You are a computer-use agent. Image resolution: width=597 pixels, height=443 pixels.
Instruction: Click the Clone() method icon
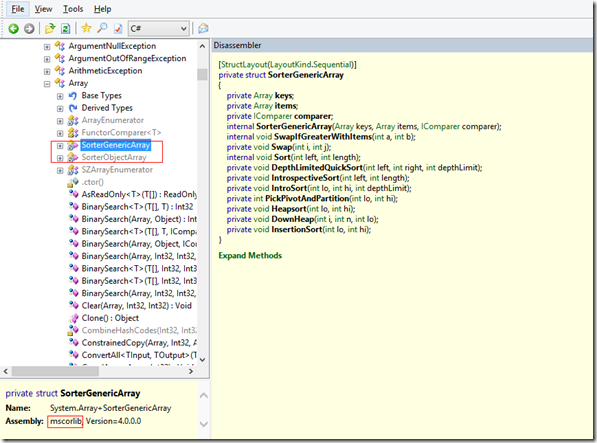coord(73,318)
